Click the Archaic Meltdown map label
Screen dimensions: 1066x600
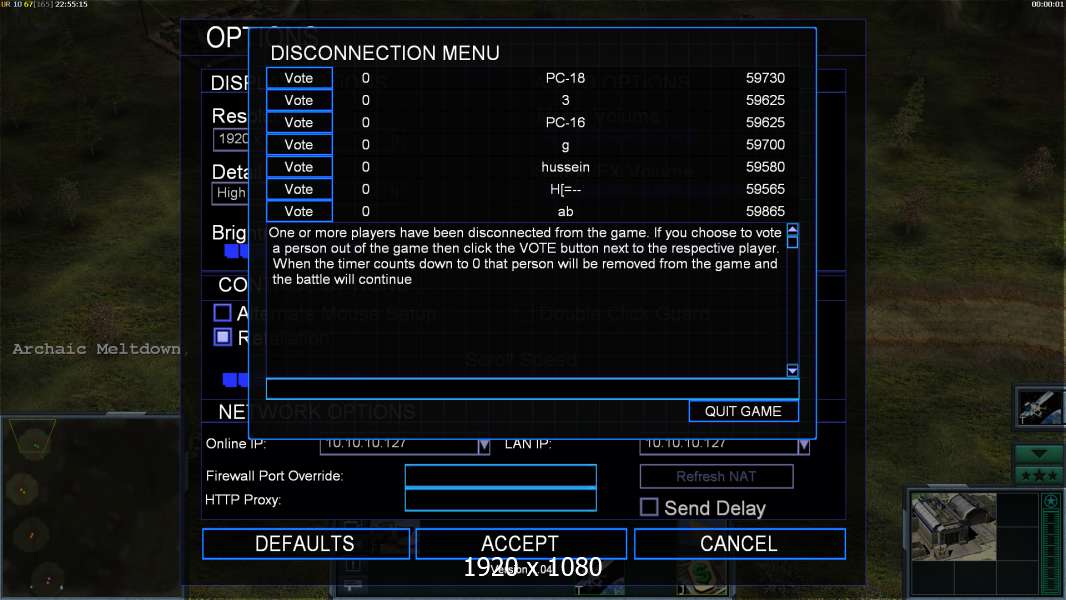[x=97, y=349]
